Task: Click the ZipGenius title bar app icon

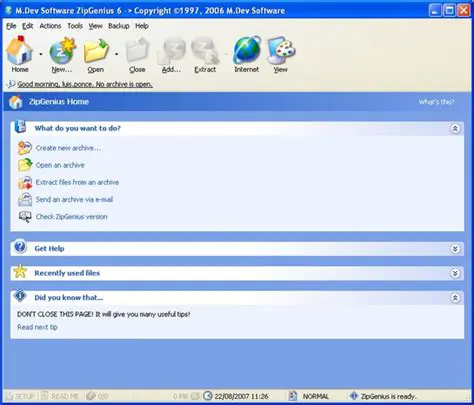Action: (9, 10)
